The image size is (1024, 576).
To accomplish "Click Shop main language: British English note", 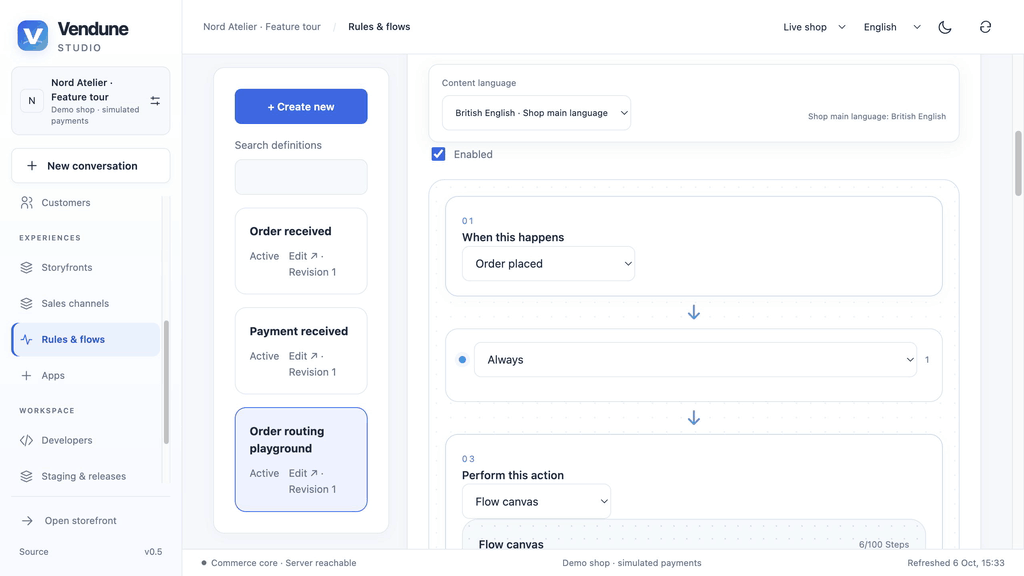I will coord(876,116).
